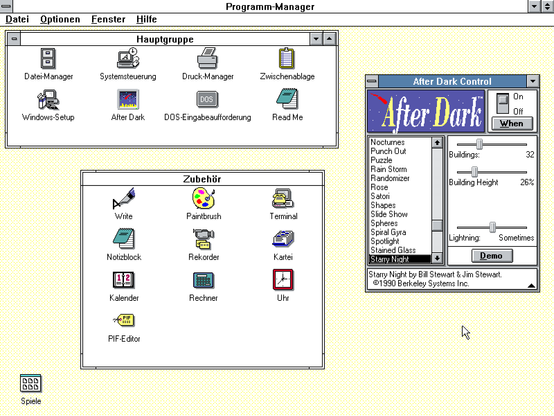Viewport: 554px width, 416px height.
Task: Click module list scroll up arrow
Action: [x=437, y=142]
